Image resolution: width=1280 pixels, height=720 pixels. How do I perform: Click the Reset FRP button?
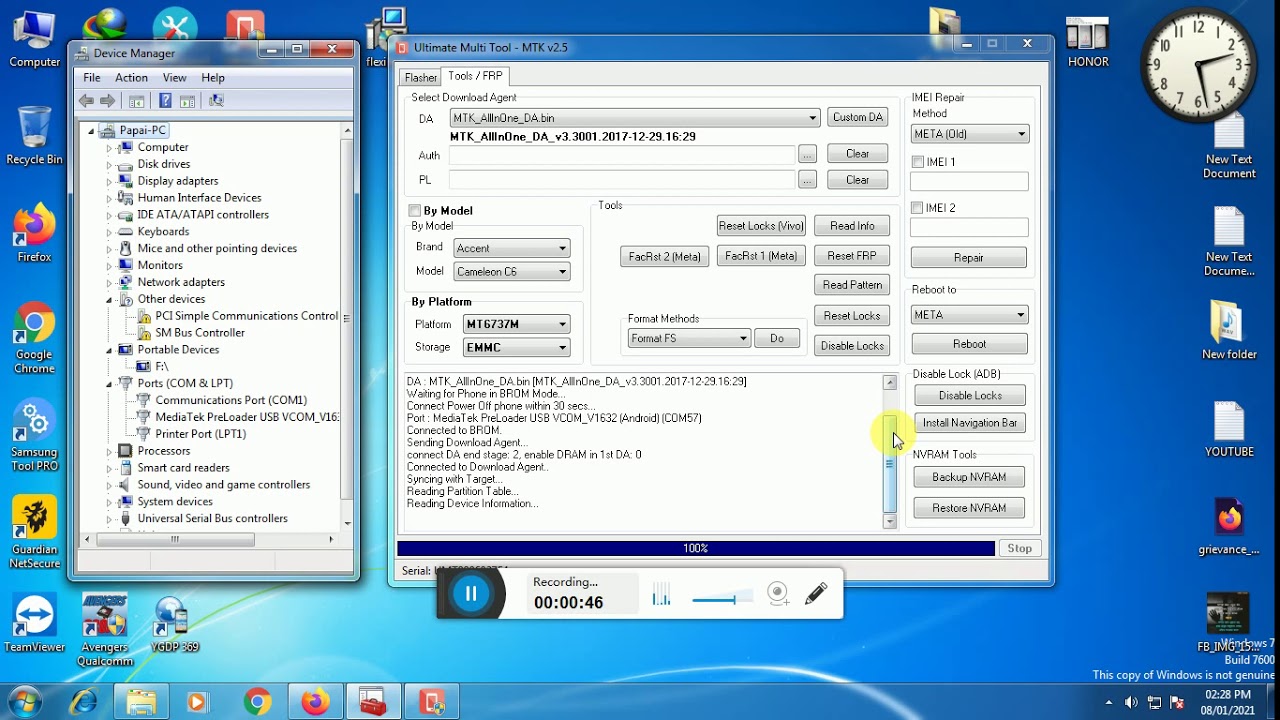852,256
